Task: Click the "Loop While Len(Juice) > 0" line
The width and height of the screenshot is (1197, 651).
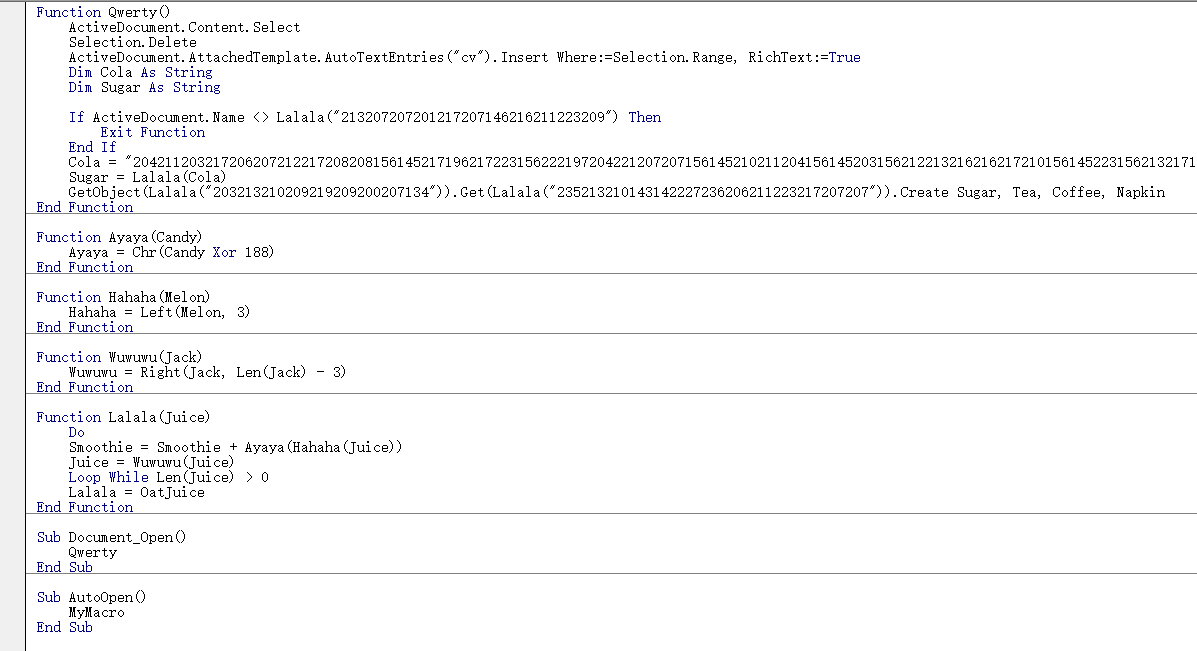Action: click(x=168, y=477)
